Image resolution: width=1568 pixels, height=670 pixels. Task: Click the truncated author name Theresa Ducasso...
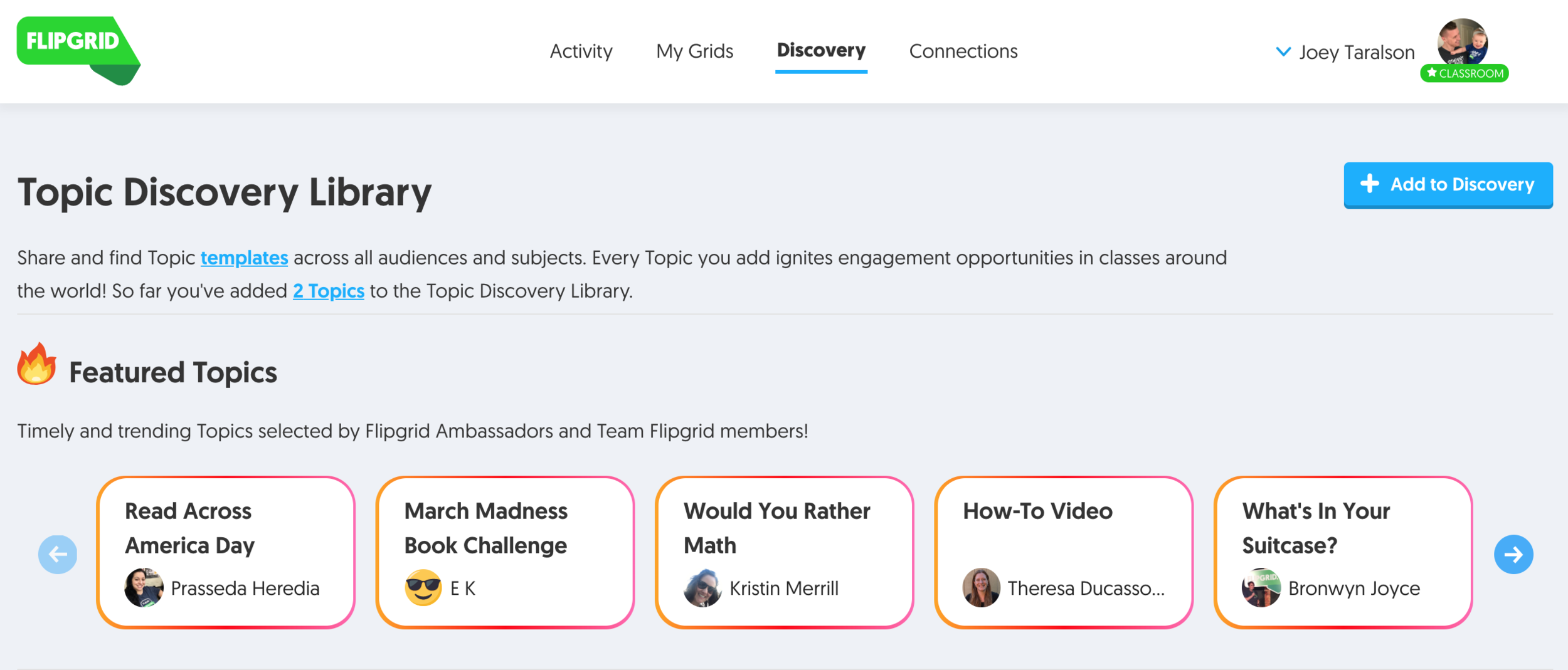point(1086,588)
